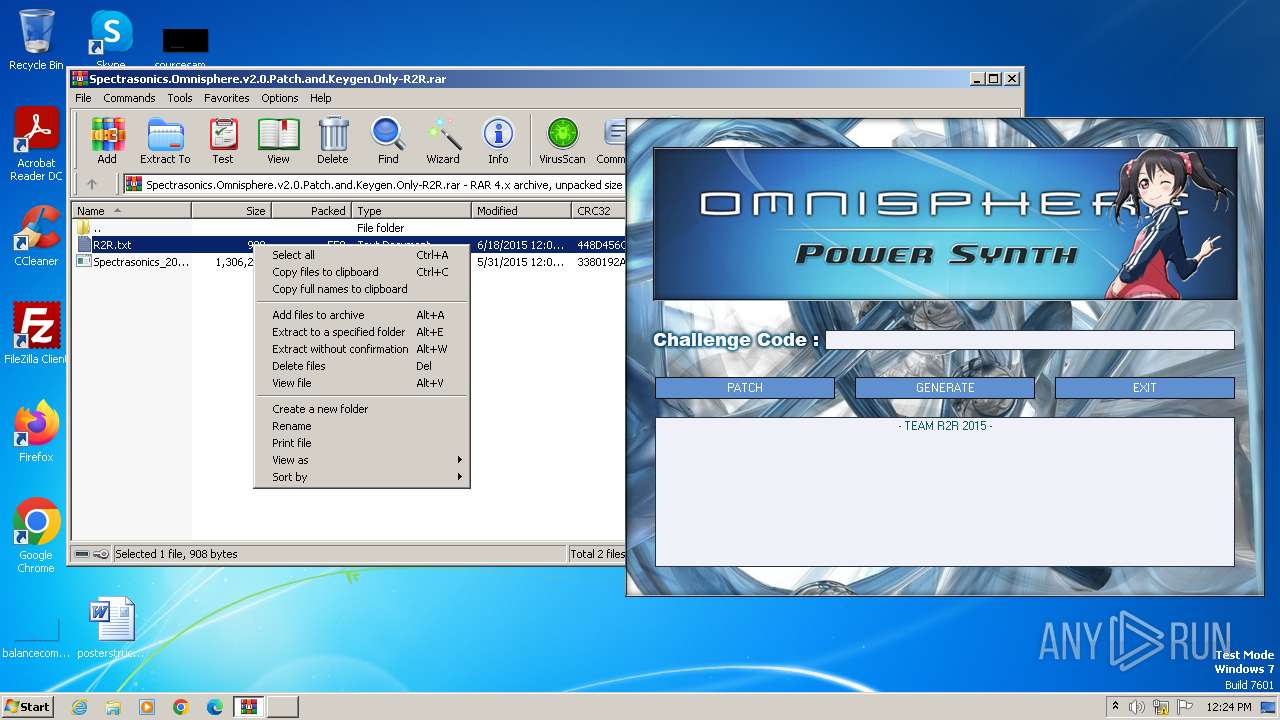Open the FileZilla Client desktop icon
Screen dimensions: 1280x720
(x=36, y=333)
